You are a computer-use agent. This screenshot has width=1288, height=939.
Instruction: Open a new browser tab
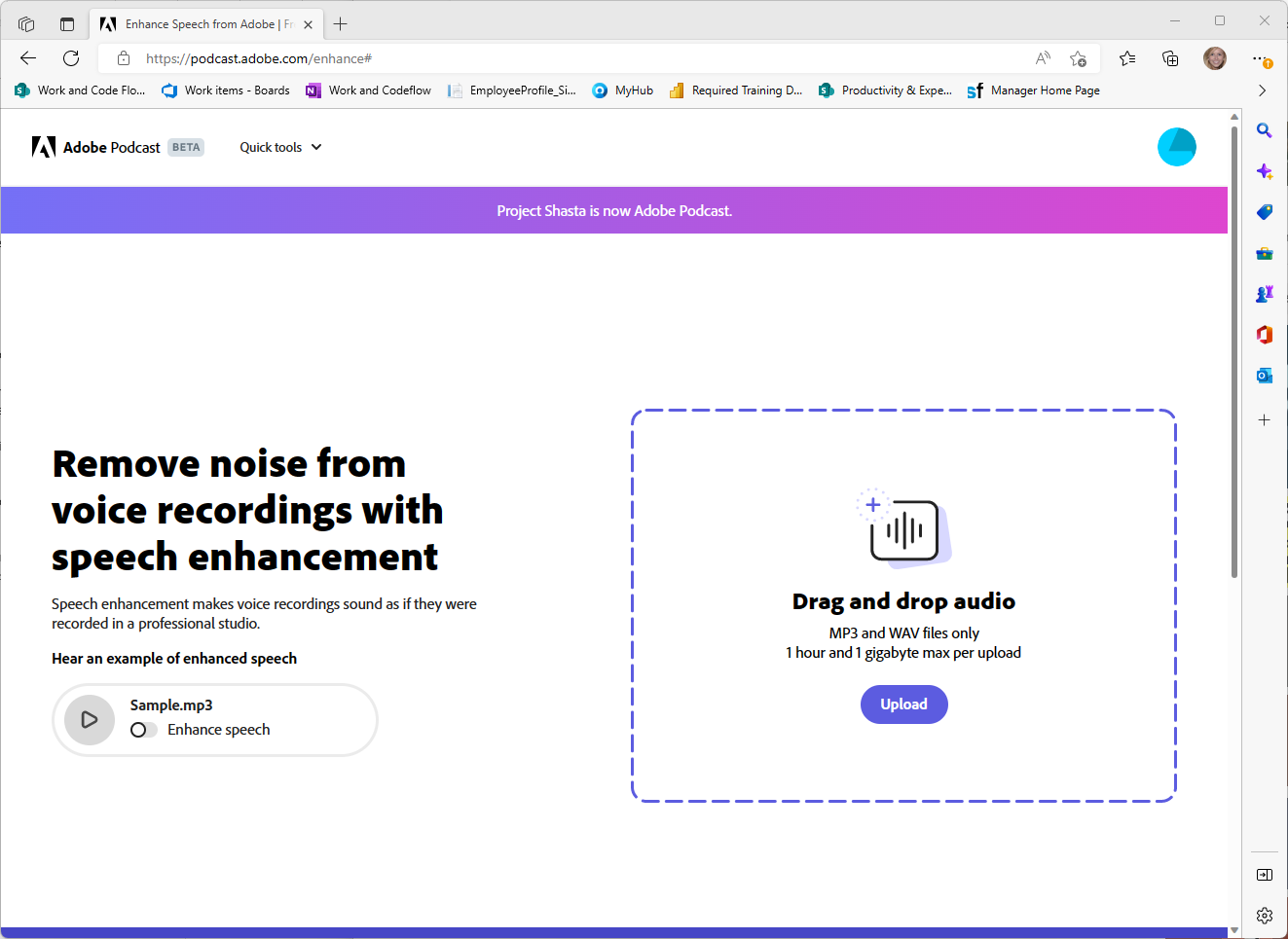click(340, 24)
